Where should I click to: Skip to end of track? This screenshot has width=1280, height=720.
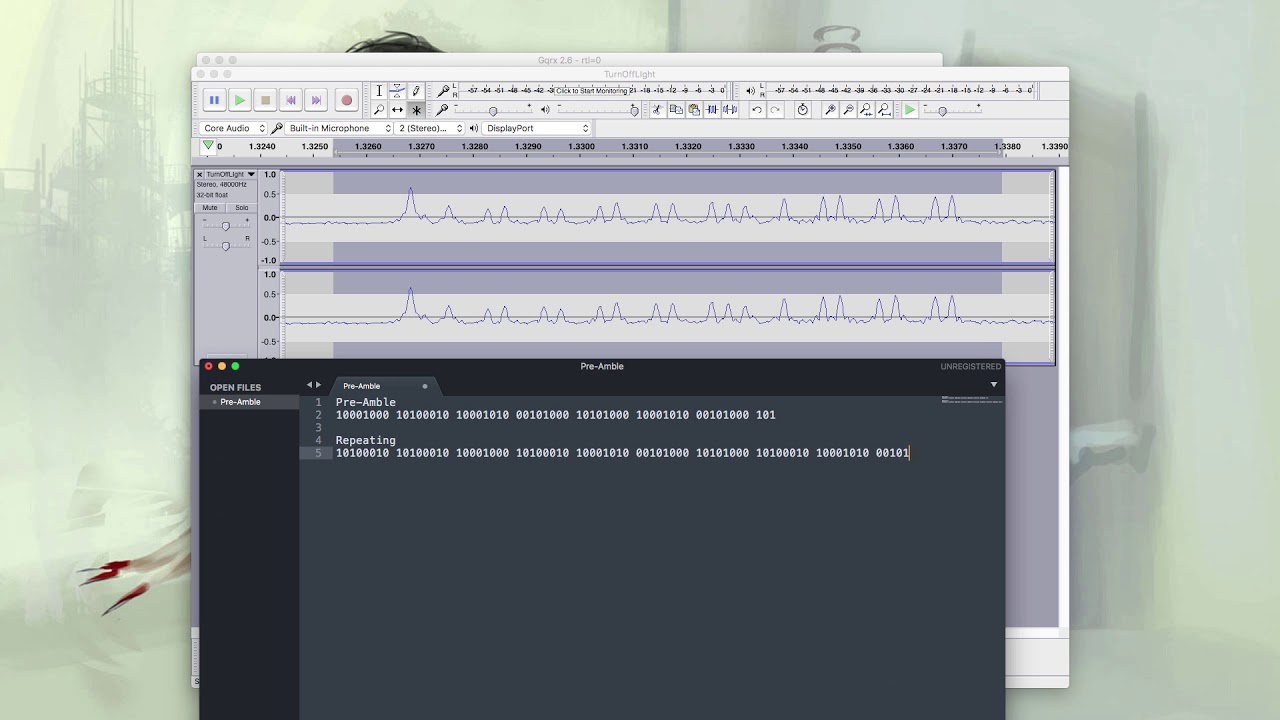pyautogui.click(x=316, y=100)
